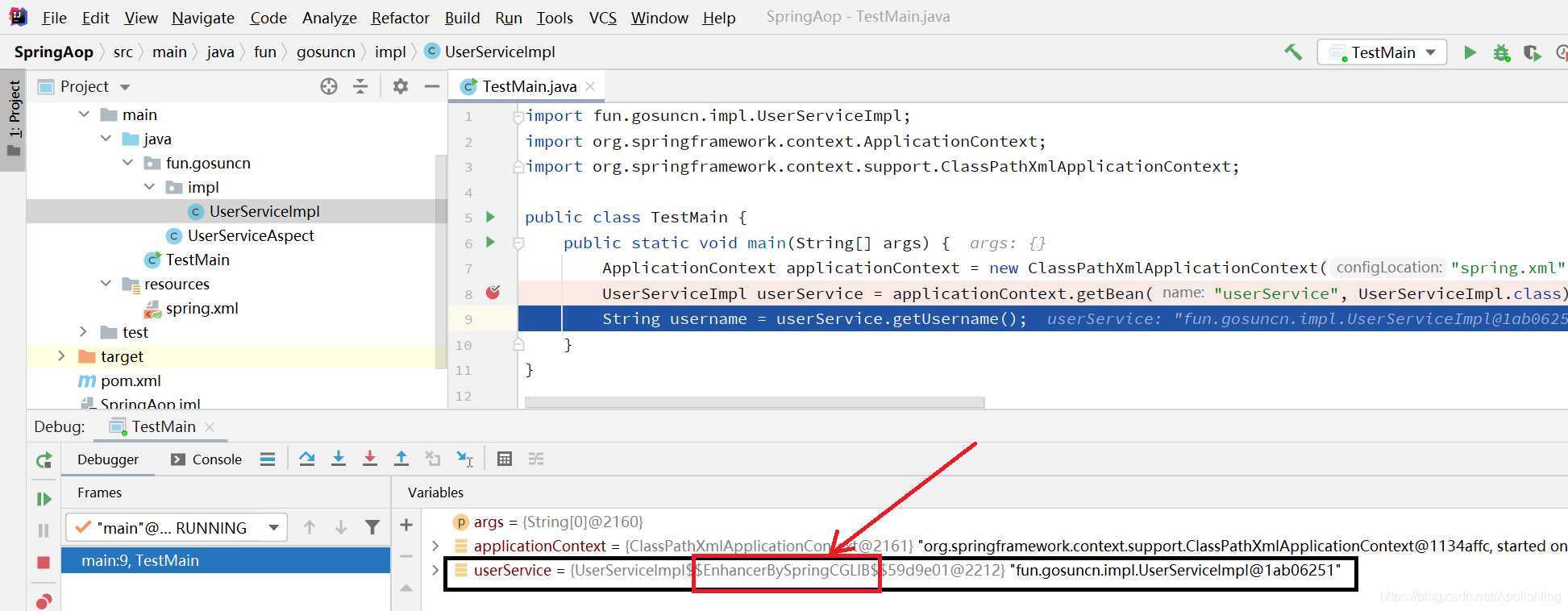Image resolution: width=1568 pixels, height=611 pixels.
Task: Switch to the Console tab
Action: tap(206, 459)
